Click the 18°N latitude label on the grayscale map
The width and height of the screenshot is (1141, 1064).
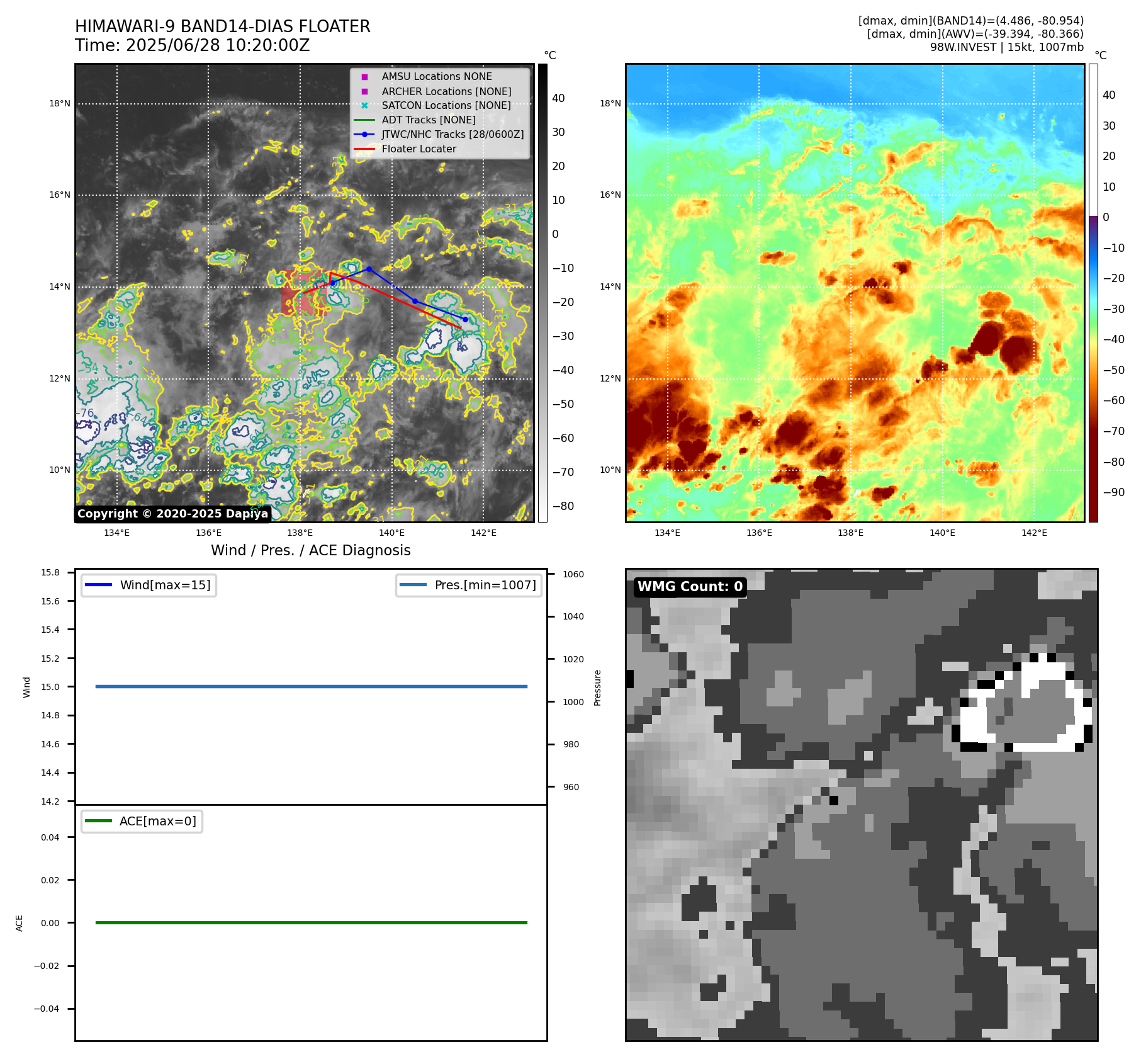(60, 103)
